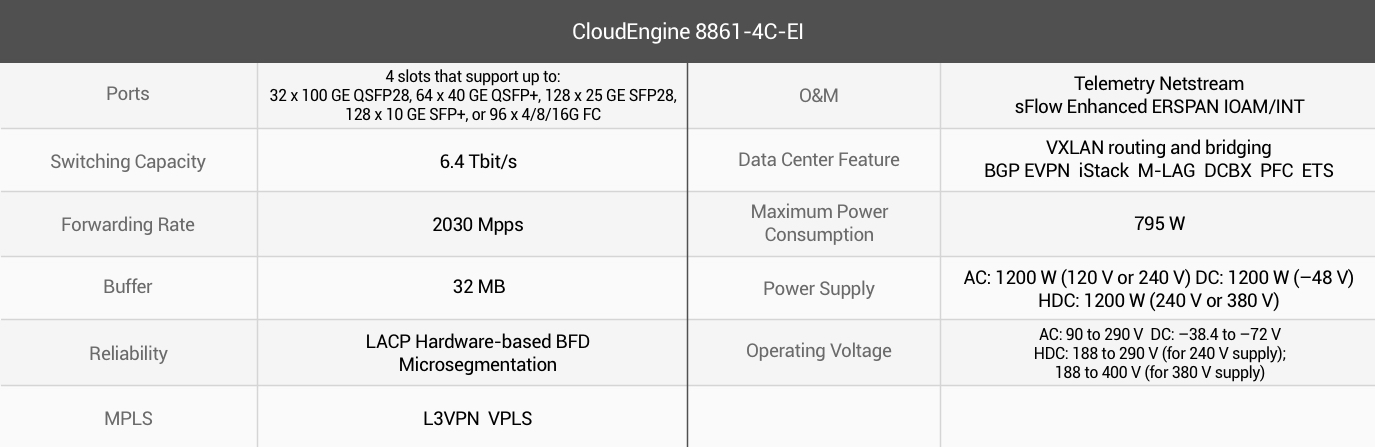Click the CloudEngine 8861-4C-EI table header
The height and width of the screenshot is (447, 1375).
(687, 31)
